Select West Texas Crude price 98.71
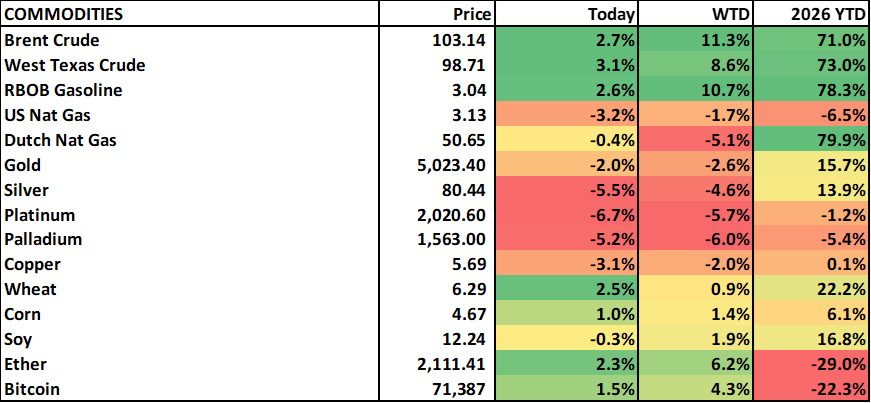Screen dimensions: 871x403 [463, 65]
